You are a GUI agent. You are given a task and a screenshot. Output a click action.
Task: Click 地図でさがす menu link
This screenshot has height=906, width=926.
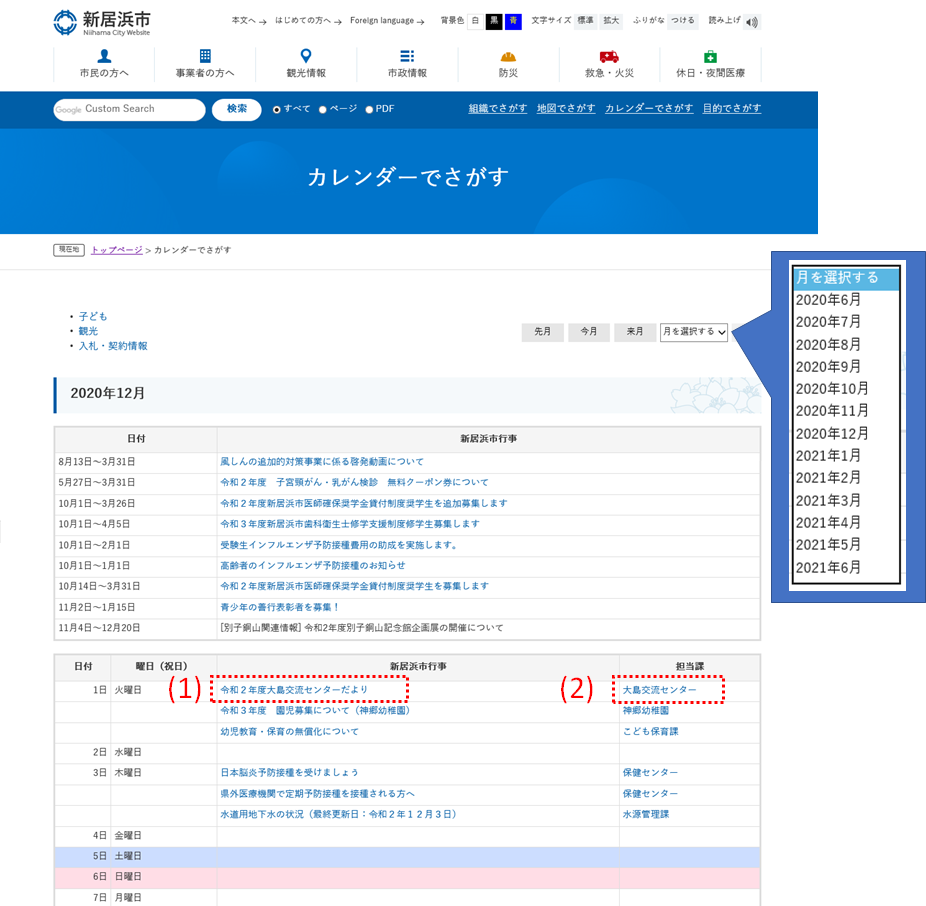point(566,108)
